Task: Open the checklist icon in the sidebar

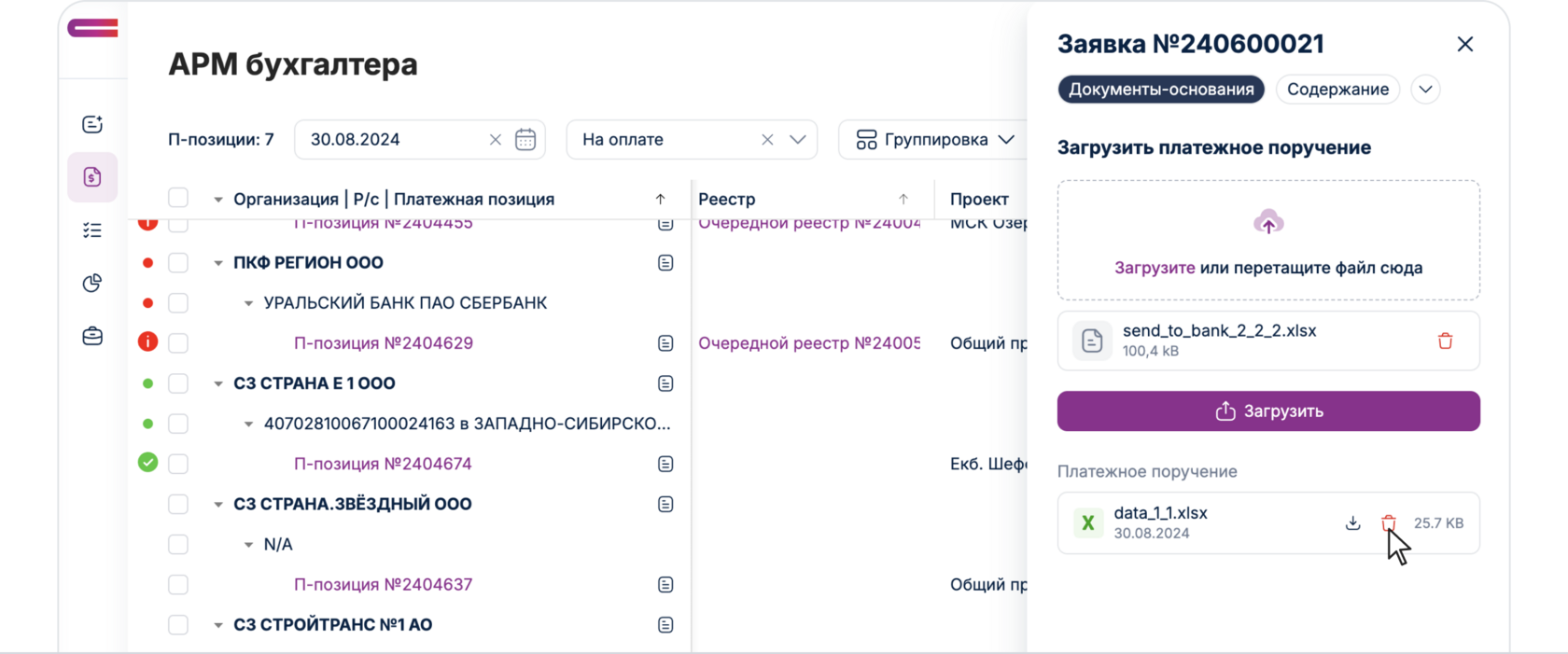Action: coord(92,230)
